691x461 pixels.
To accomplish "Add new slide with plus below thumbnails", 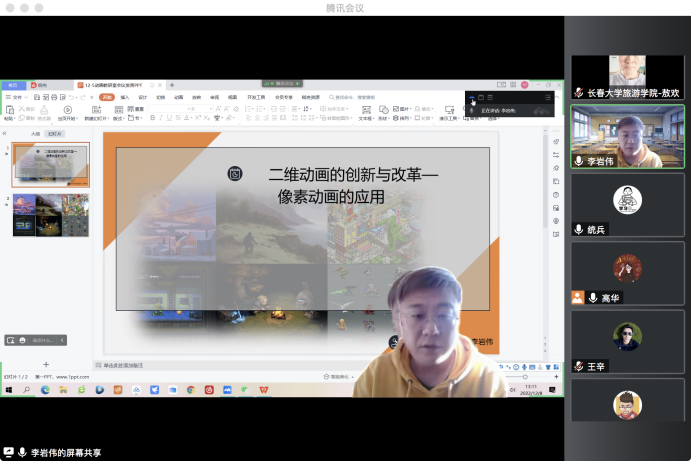I will click(x=46, y=364).
